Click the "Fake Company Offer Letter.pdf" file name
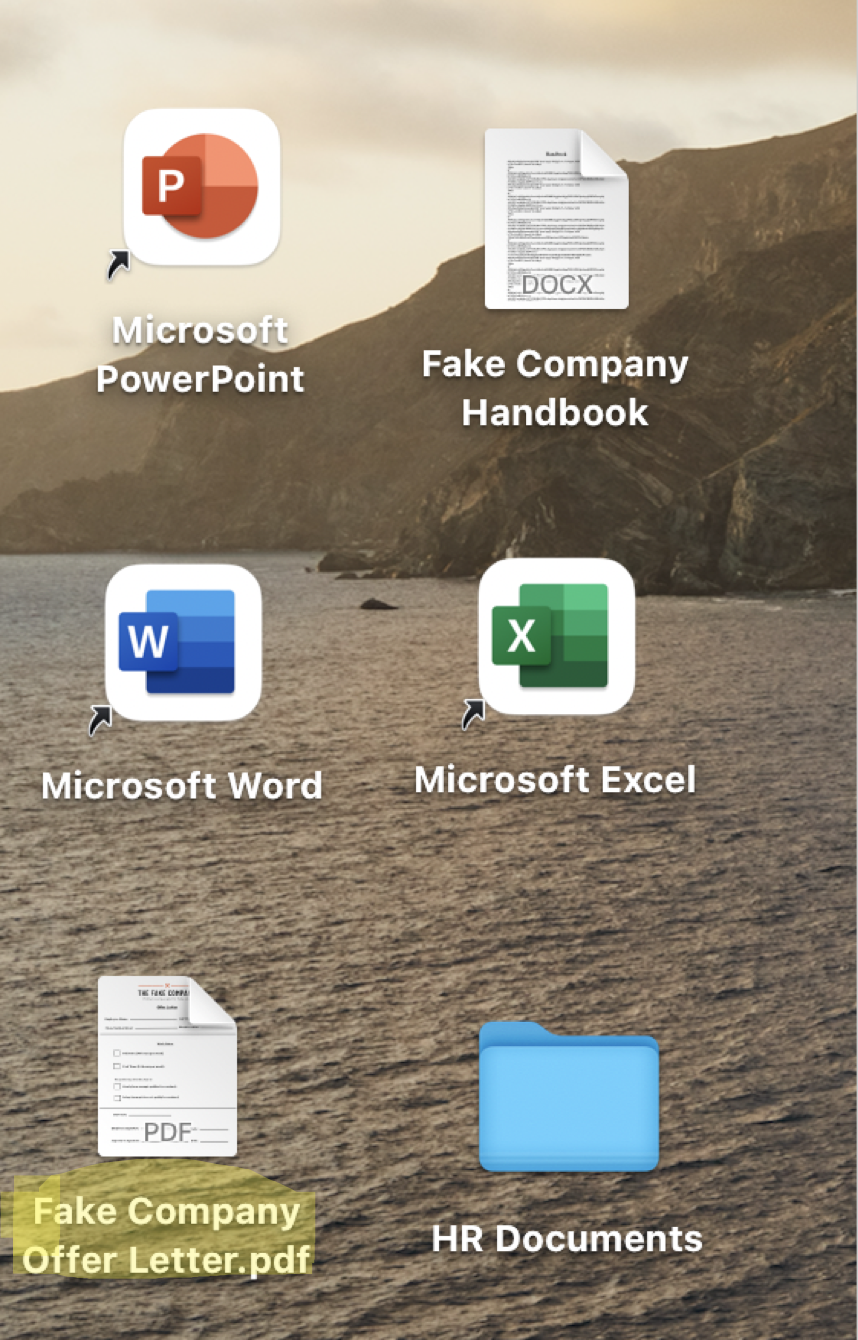 click(166, 1235)
